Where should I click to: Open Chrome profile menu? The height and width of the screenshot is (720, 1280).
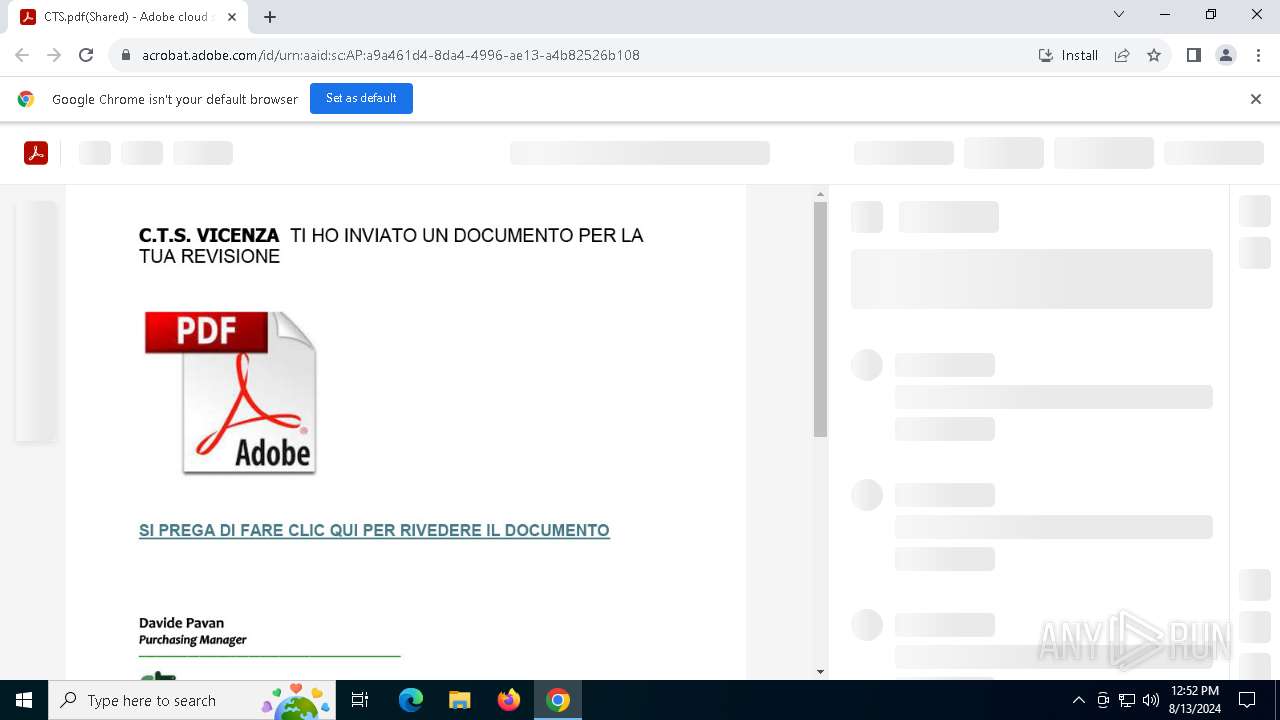(x=1226, y=55)
